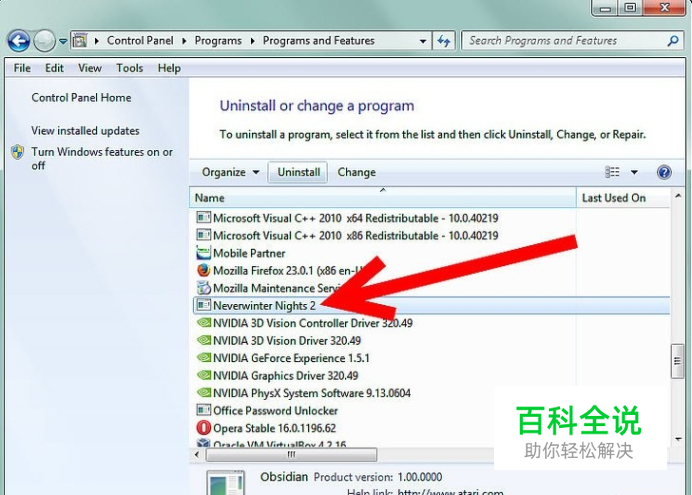Screen dimensions: 692x495
Task: Click the NVIDIA 3D Vision Driver icon
Action: click(x=203, y=341)
